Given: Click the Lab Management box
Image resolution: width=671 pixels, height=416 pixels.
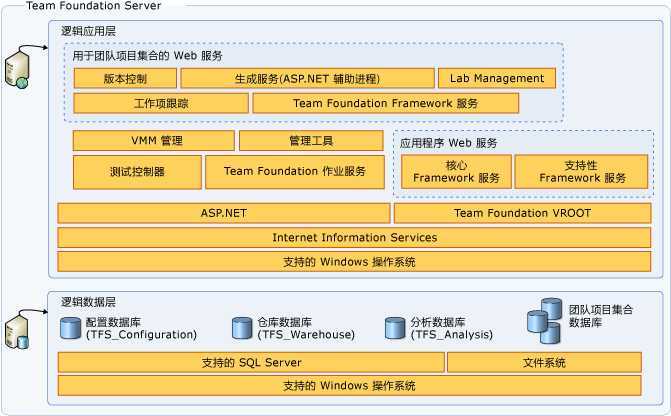Looking at the screenshot, I should click(497, 78).
